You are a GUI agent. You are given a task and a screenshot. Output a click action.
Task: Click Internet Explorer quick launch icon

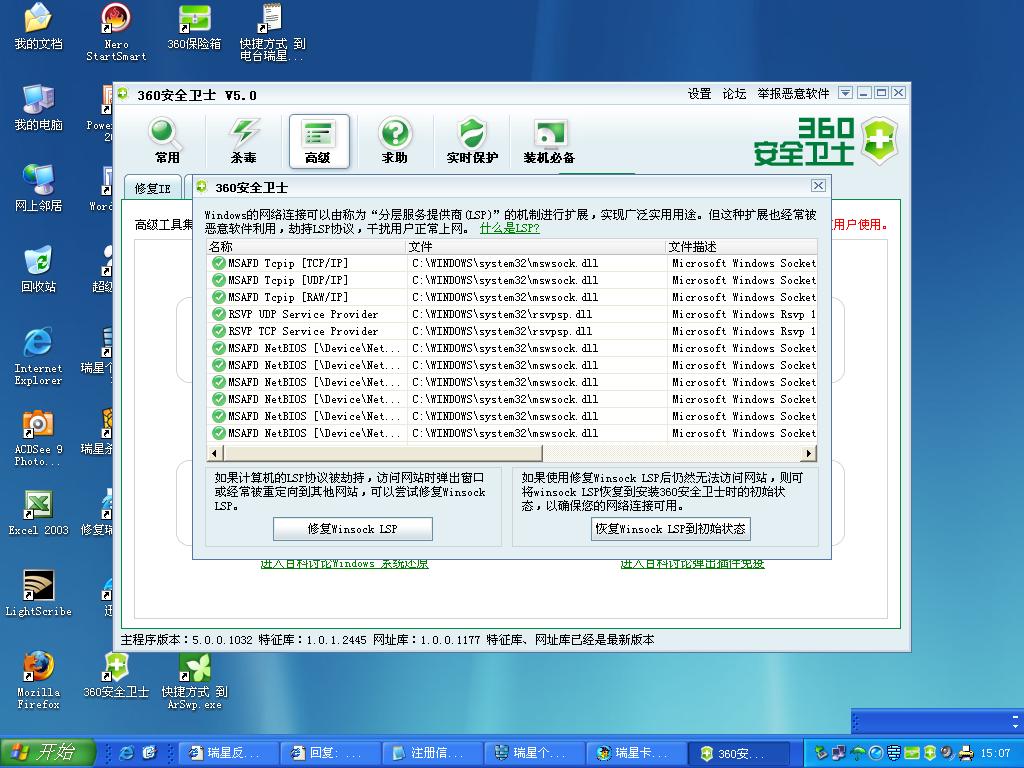tap(126, 753)
